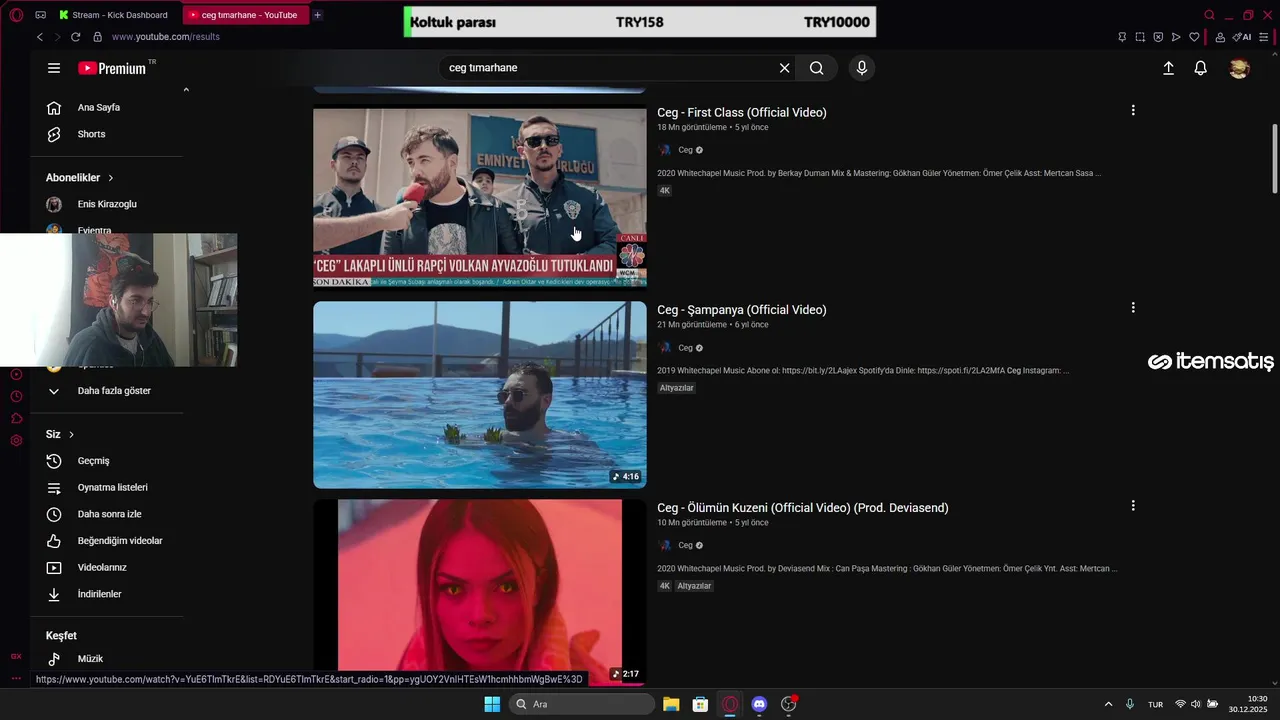Play the 'Ceg - First Class' thumbnail
Screen dimensions: 1280x720
coord(480,197)
